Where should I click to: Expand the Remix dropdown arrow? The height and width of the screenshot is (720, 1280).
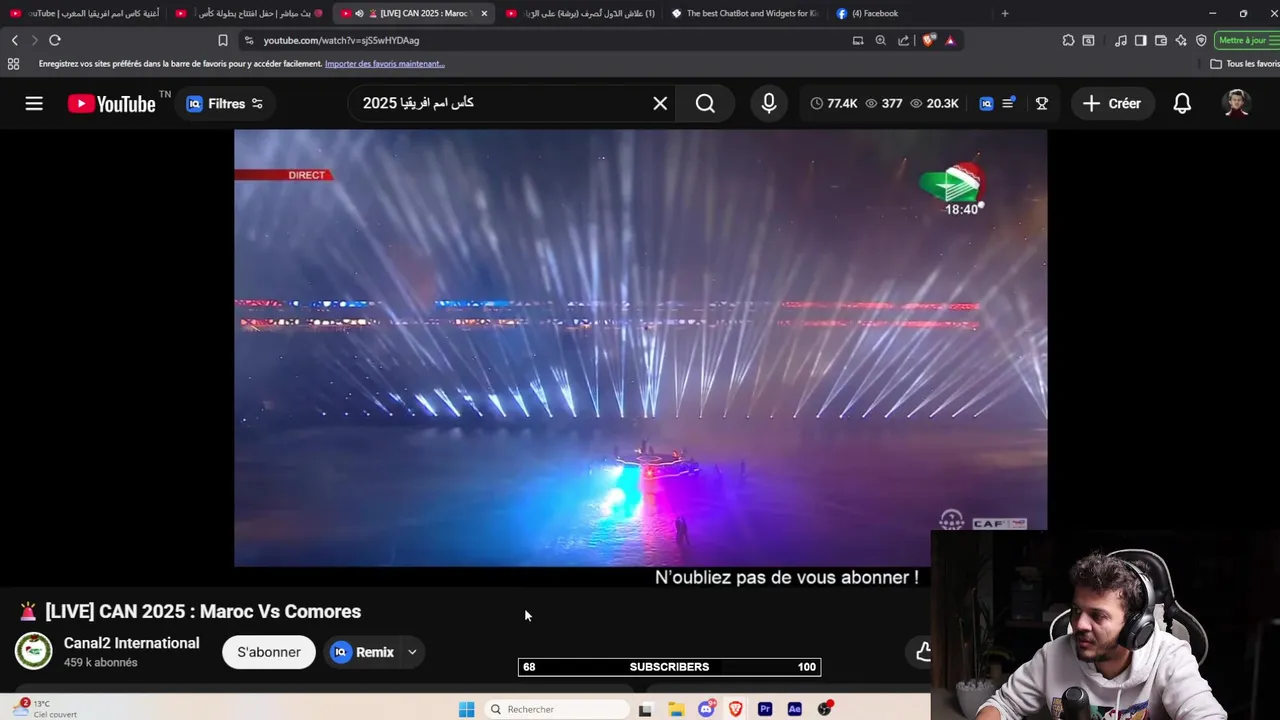(412, 652)
